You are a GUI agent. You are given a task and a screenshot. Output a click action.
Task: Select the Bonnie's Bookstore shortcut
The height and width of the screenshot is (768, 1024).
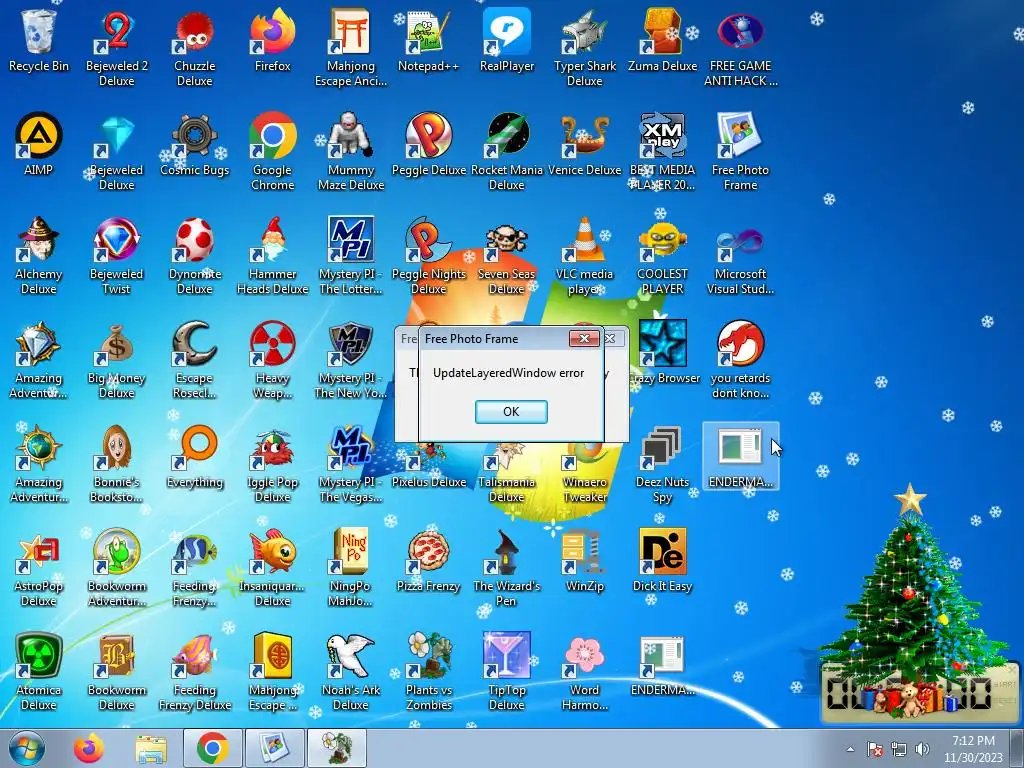[116, 464]
